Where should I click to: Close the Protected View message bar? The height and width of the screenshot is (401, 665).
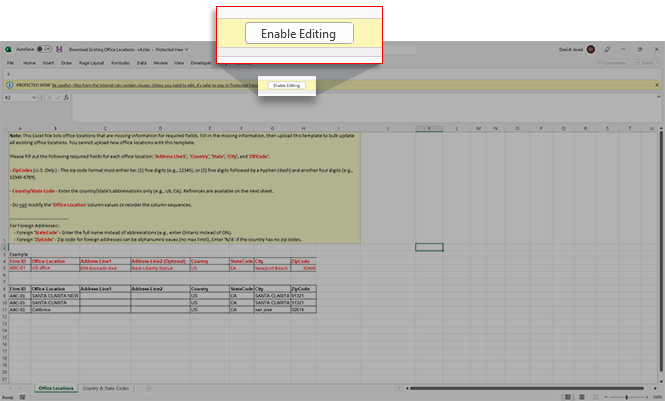tap(657, 85)
